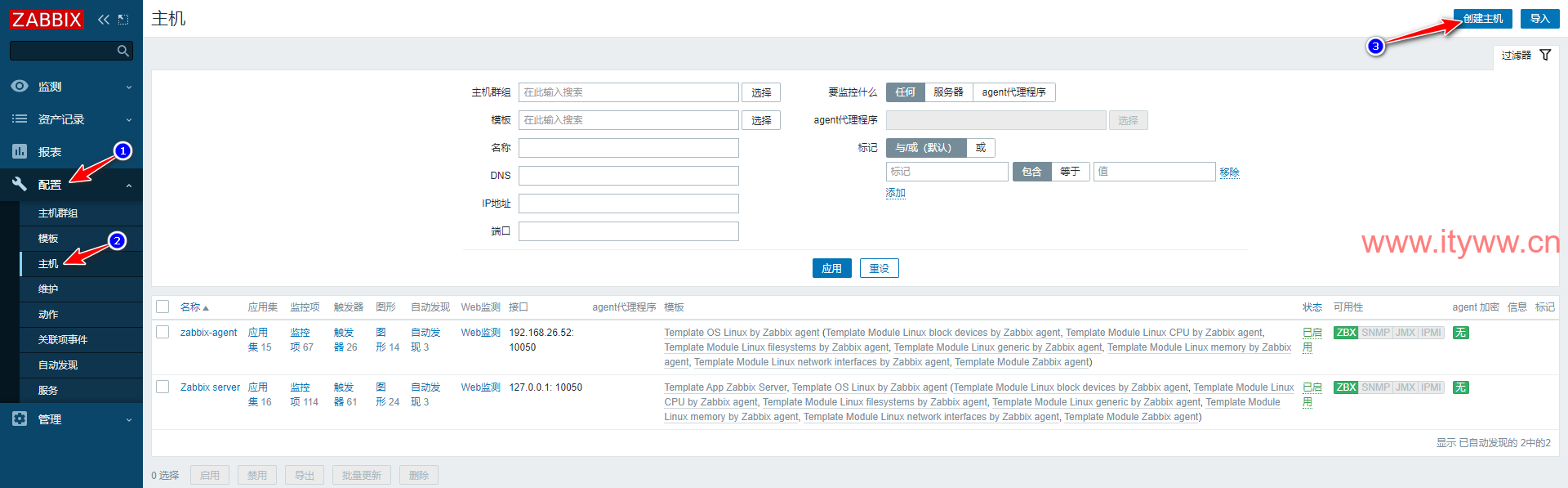Focus the IP地址 filter field

pos(629,204)
